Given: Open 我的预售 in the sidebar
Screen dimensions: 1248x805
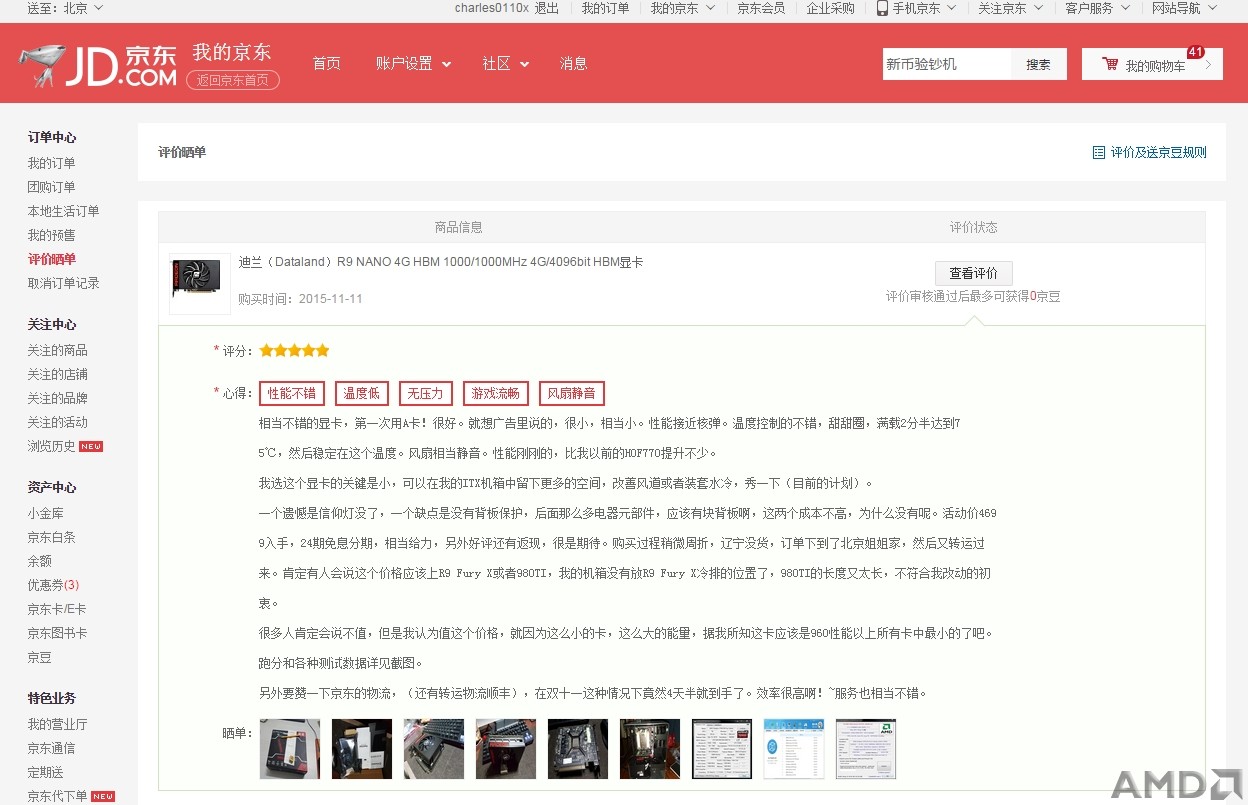Looking at the screenshot, I should pos(51,235).
